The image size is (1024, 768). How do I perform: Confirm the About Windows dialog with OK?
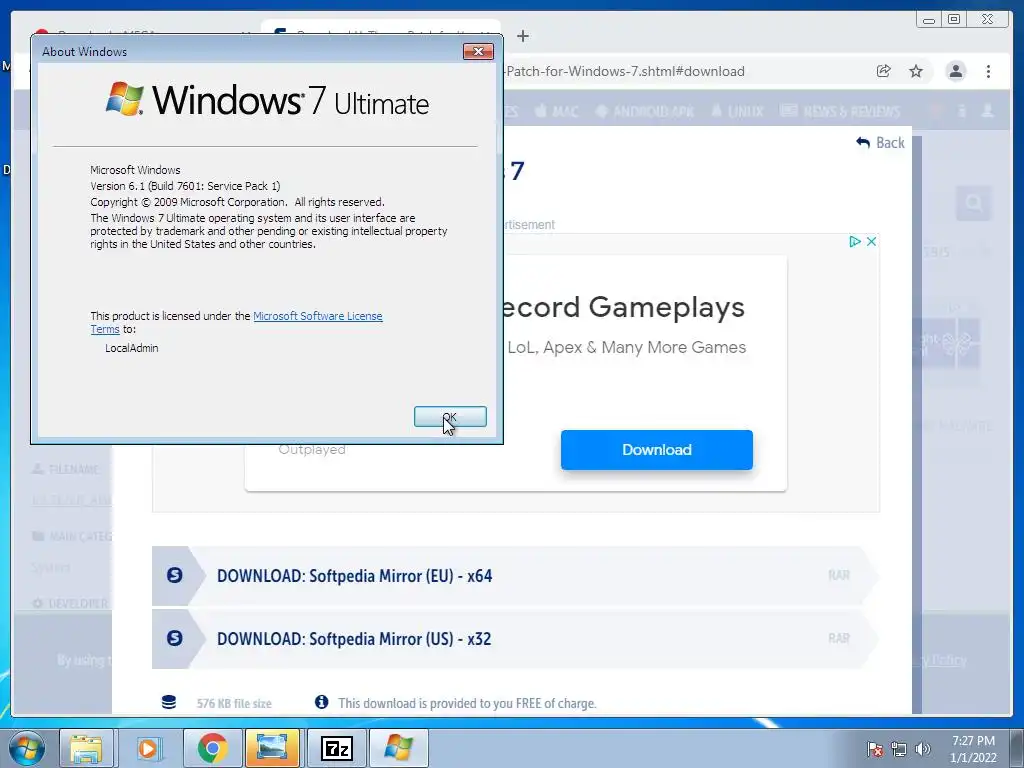(x=450, y=417)
